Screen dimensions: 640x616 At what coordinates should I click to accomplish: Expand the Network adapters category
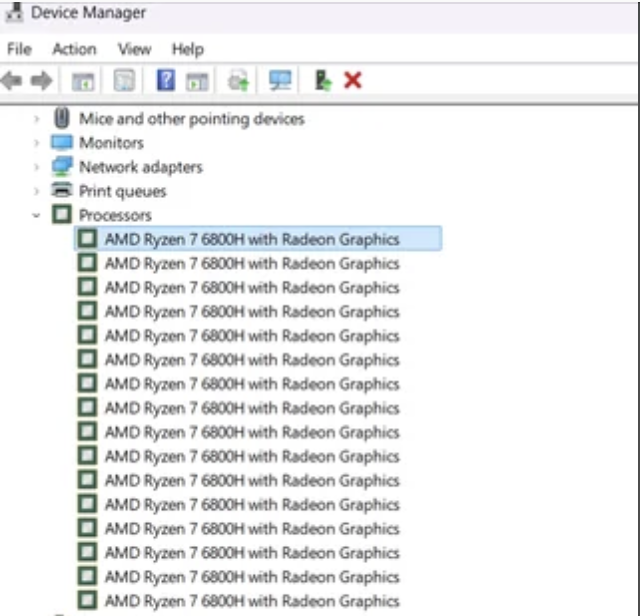pyautogui.click(x=36, y=167)
